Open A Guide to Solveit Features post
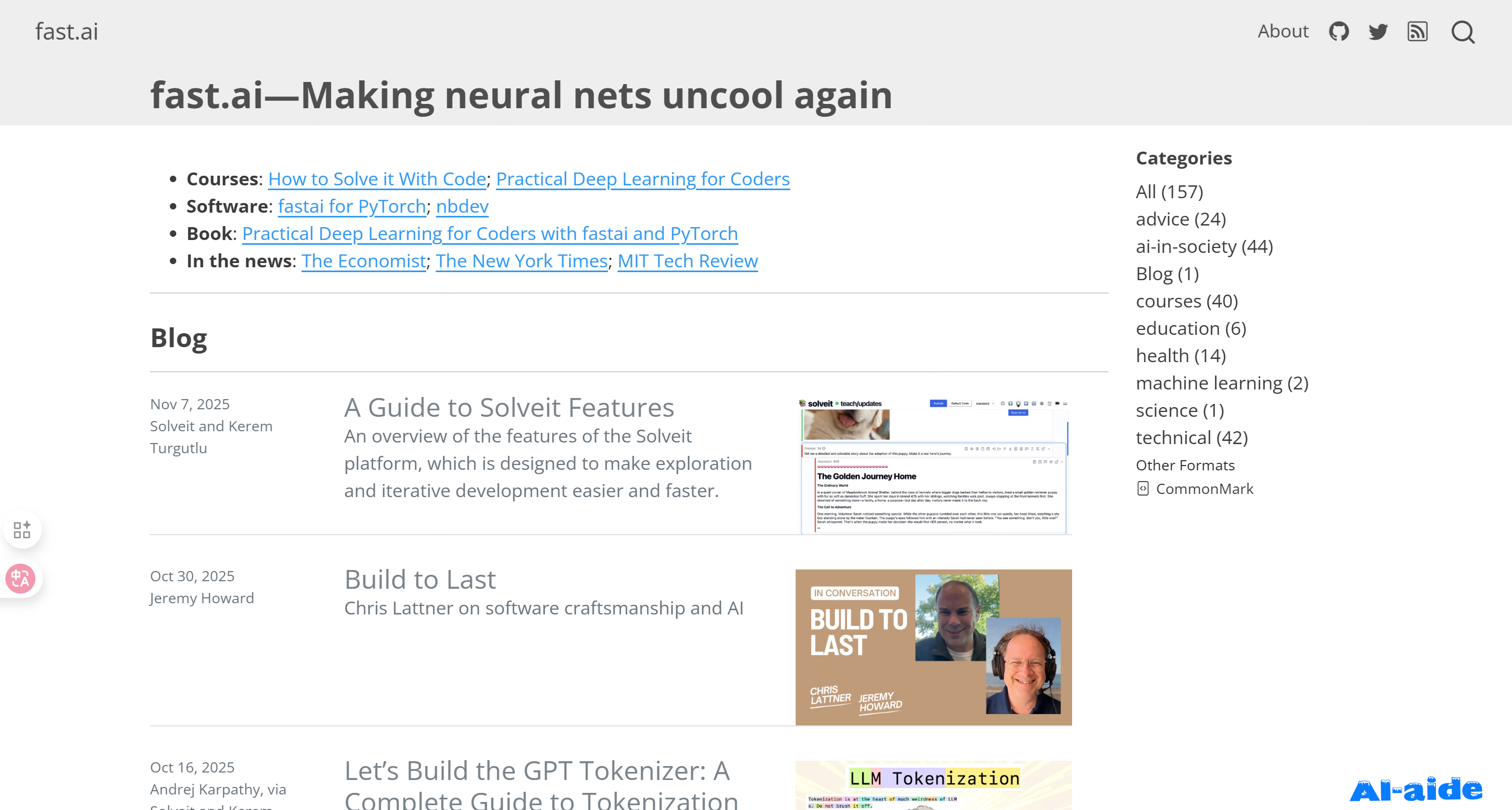This screenshot has height=810, width=1512. 509,407
